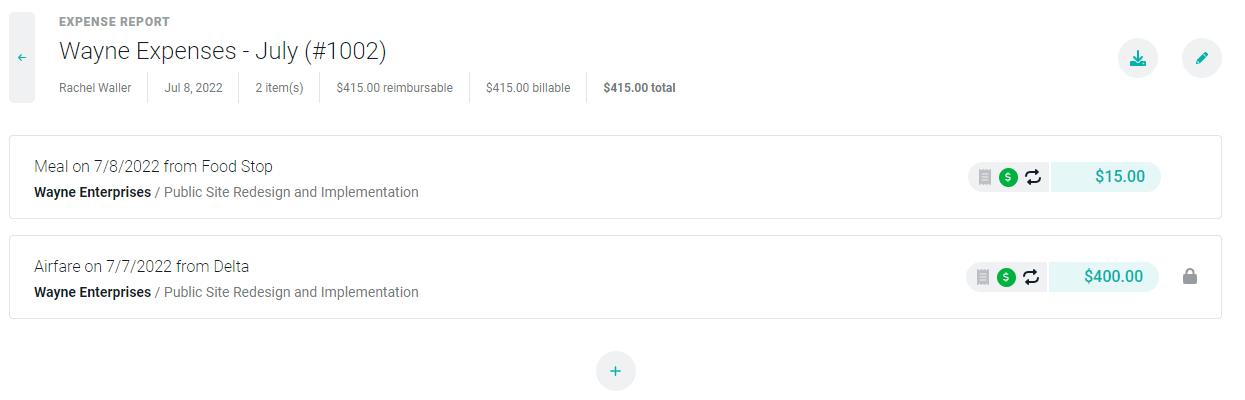Download the expense report
Image resolution: width=1245 pixels, height=400 pixels.
pos(1137,58)
